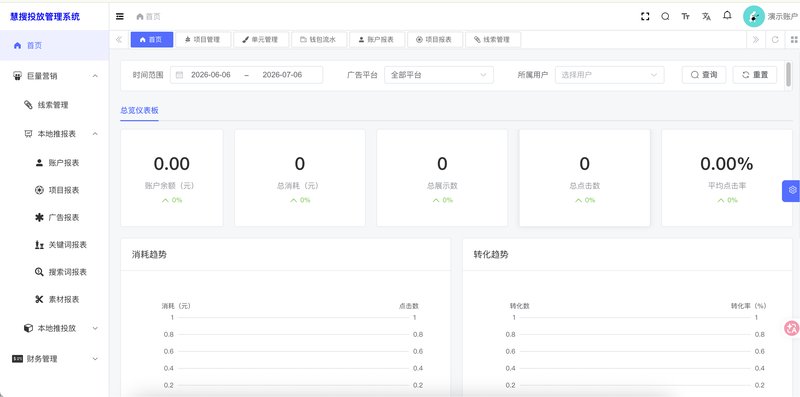
Task: Open 账户报表 in the sidebar
Action: [x=54, y=163]
